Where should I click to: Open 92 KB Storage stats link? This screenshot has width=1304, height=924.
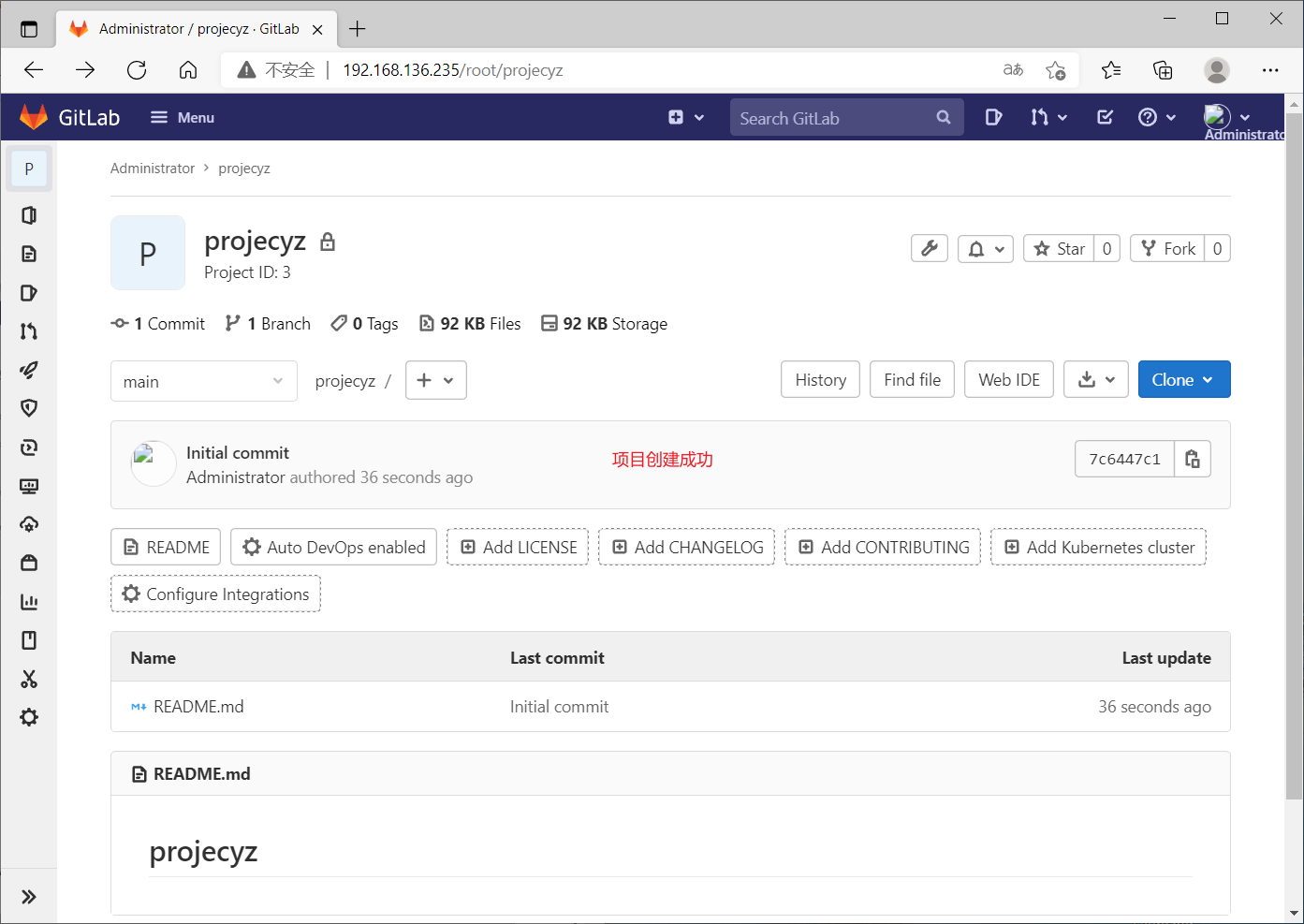[x=605, y=323]
